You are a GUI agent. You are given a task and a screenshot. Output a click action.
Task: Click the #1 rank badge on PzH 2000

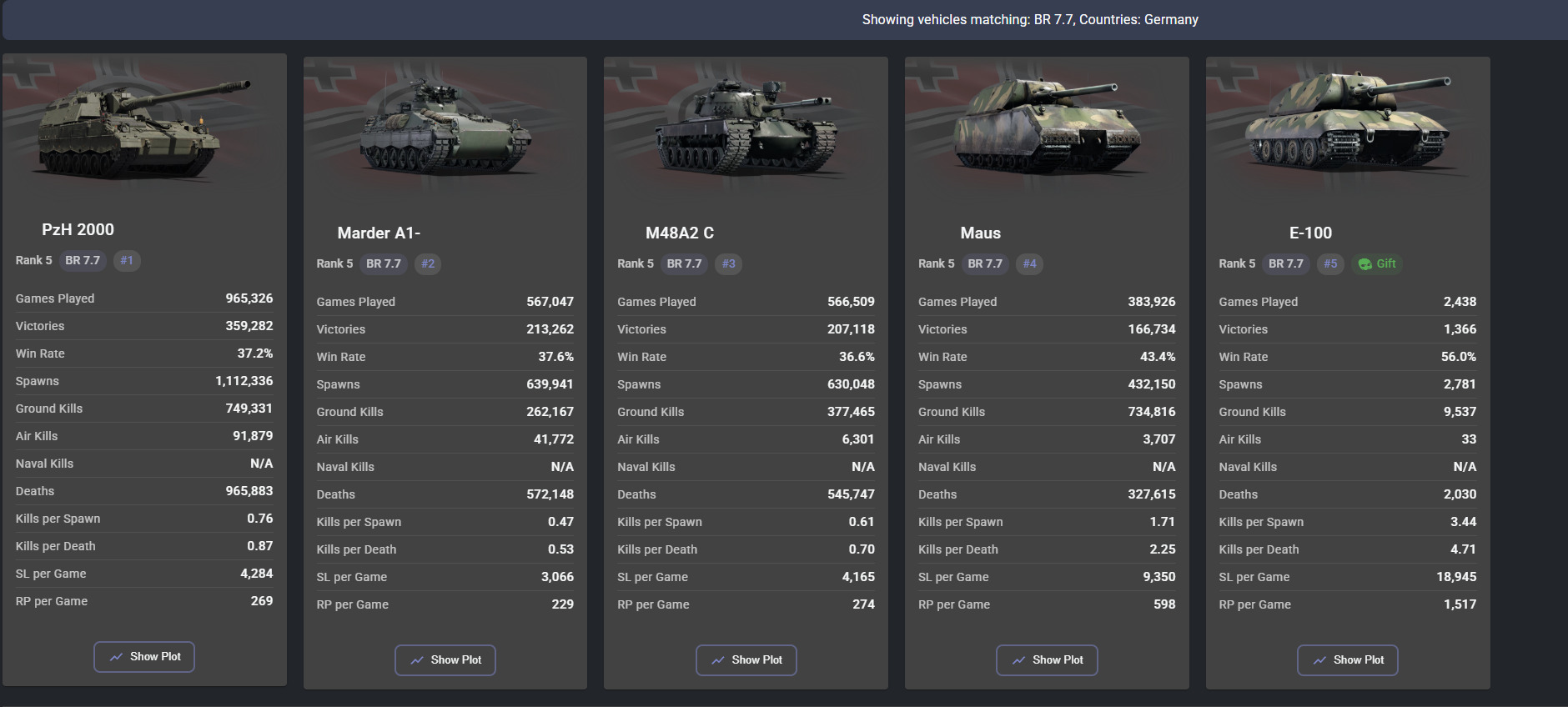pos(127,261)
